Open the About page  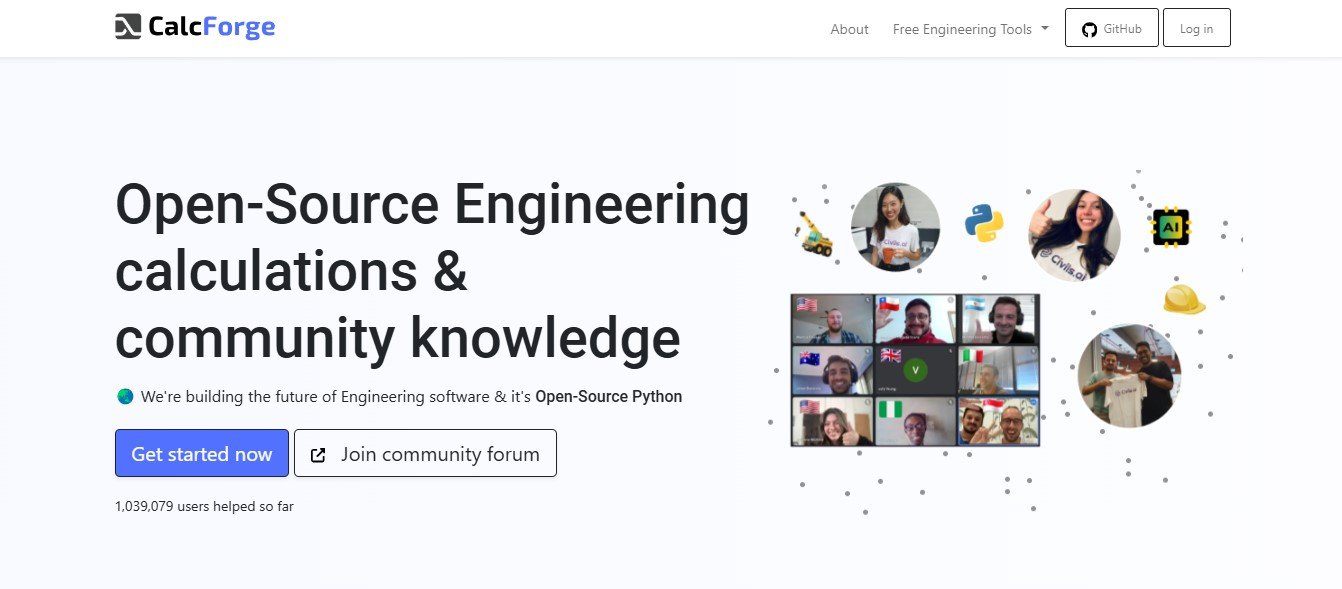tap(849, 29)
